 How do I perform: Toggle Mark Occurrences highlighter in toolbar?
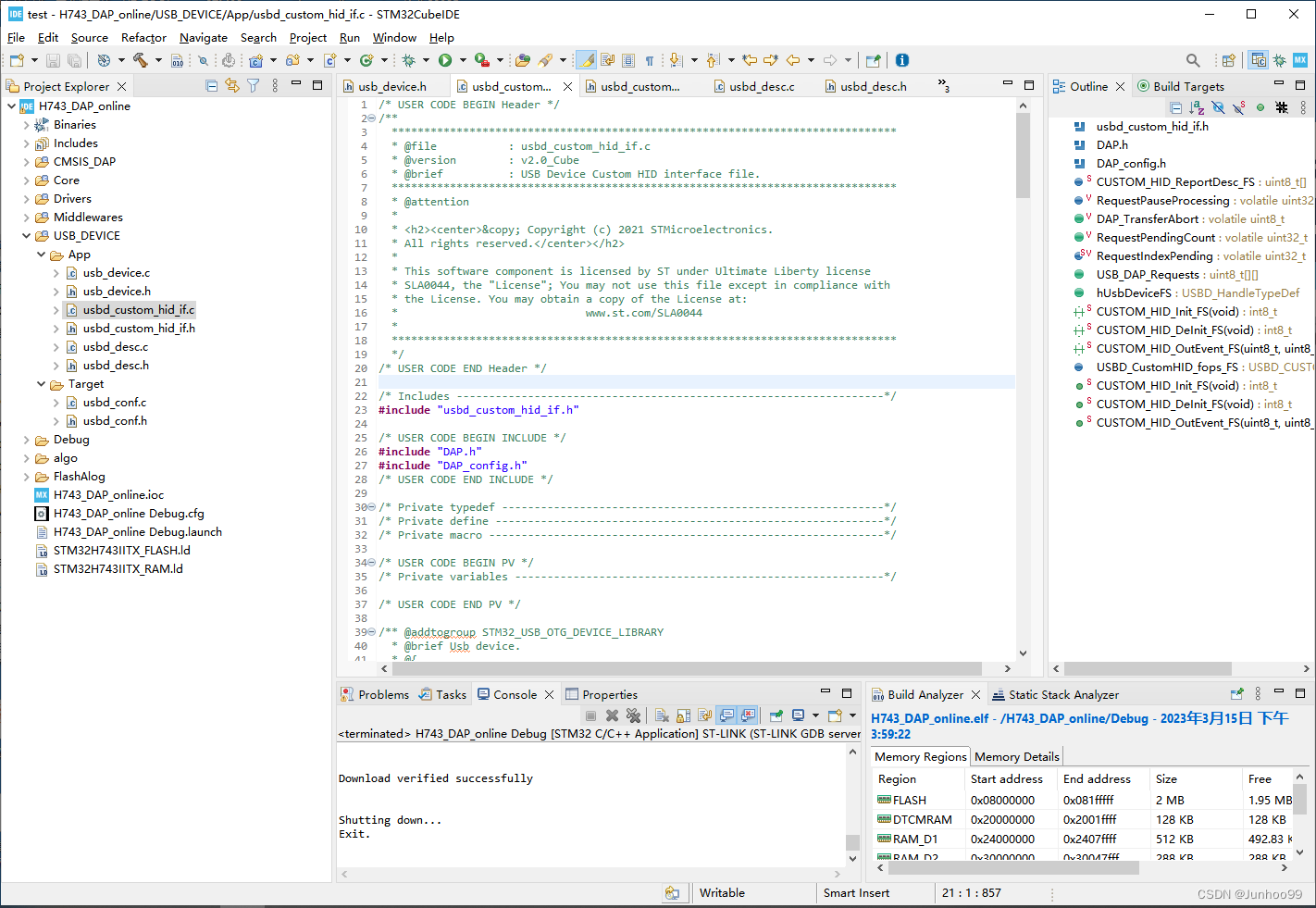(x=587, y=60)
